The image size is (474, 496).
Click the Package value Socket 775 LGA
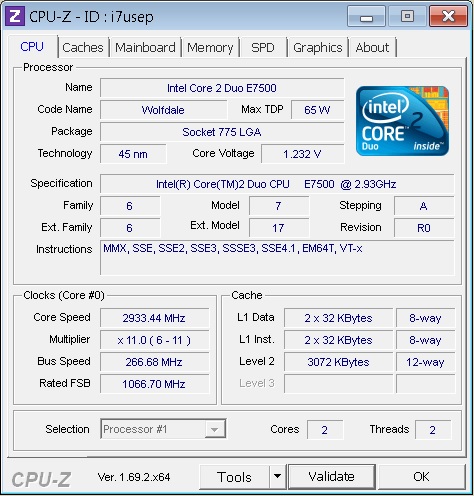[x=222, y=132]
